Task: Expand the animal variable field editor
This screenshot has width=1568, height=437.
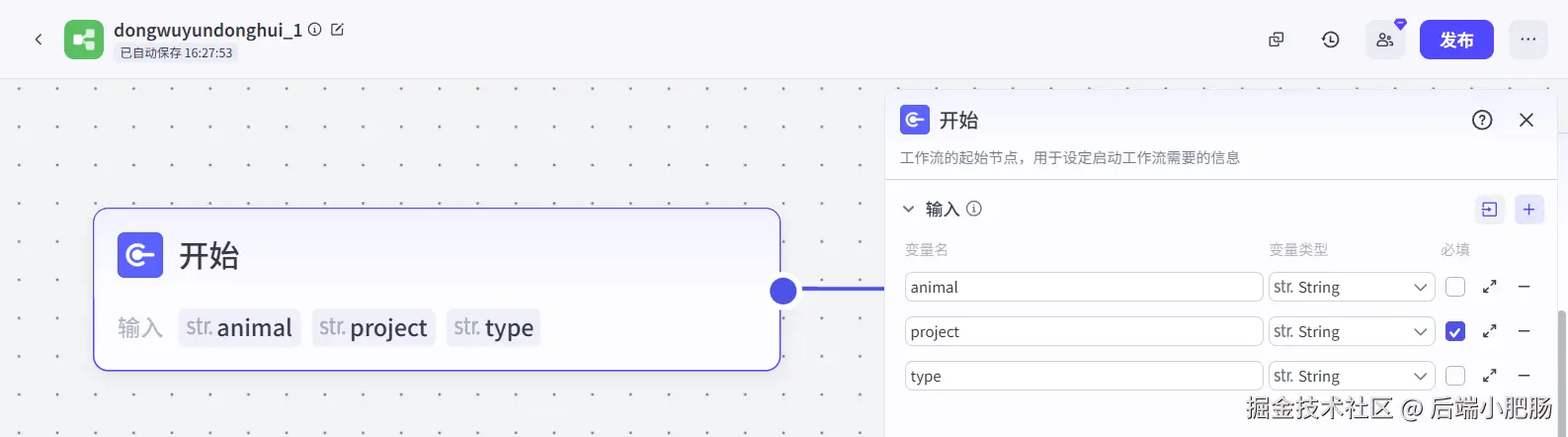Action: click(1490, 287)
